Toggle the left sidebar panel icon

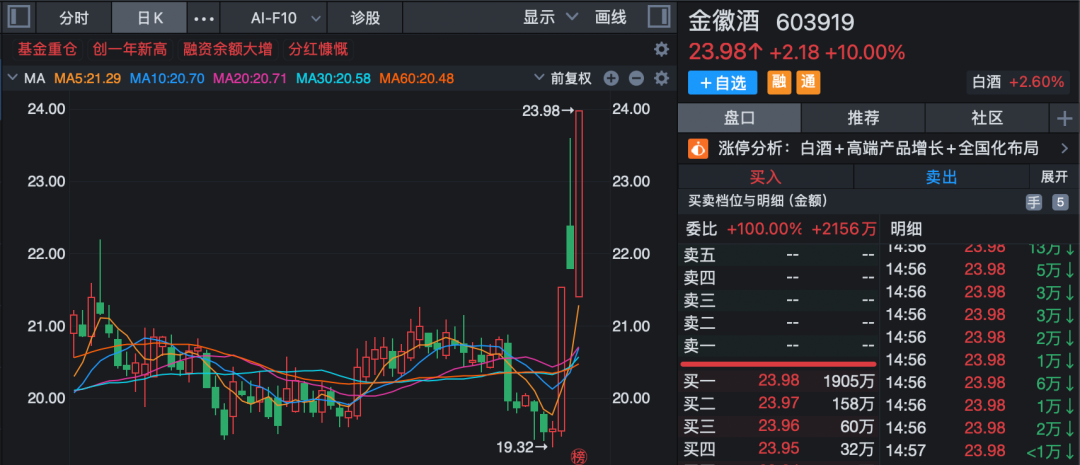tap(20, 17)
